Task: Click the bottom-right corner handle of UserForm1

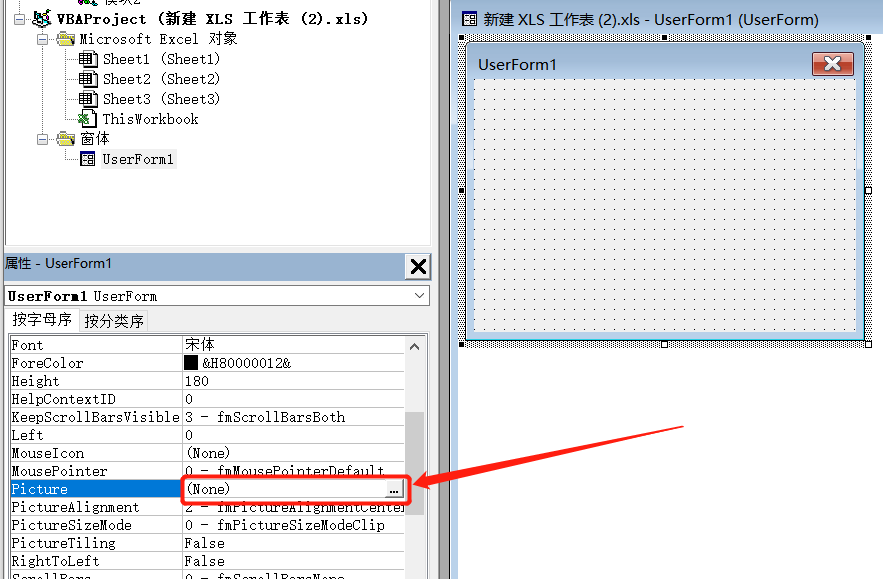Action: pyautogui.click(x=868, y=344)
